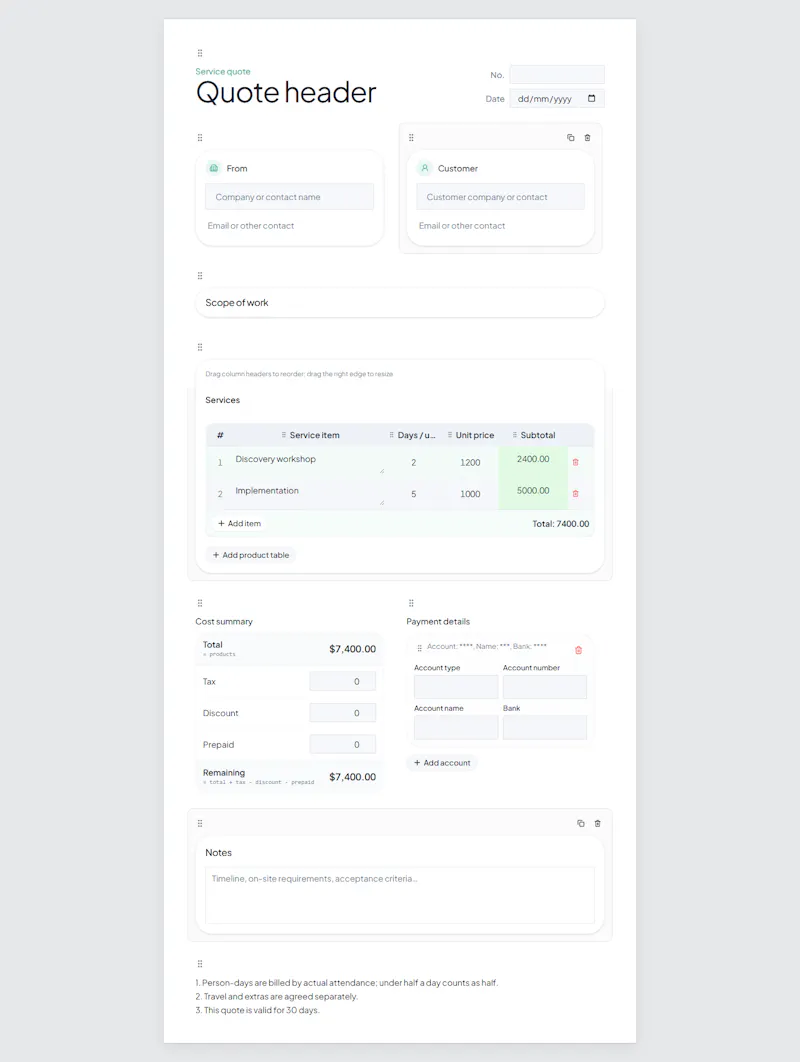The image size is (800, 1062).
Task: Click the From building icon
Action: point(214,168)
